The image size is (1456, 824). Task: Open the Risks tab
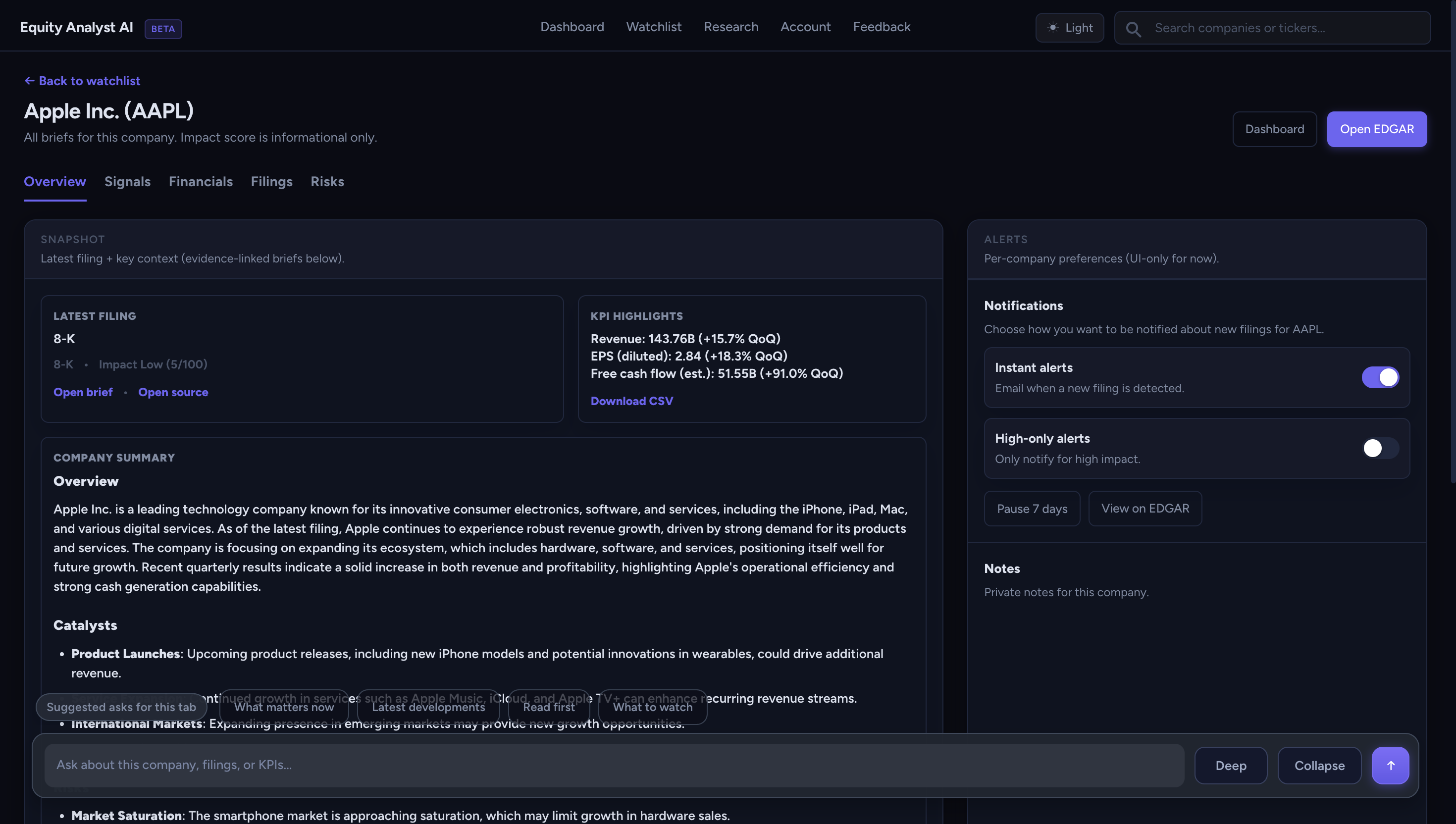point(326,182)
